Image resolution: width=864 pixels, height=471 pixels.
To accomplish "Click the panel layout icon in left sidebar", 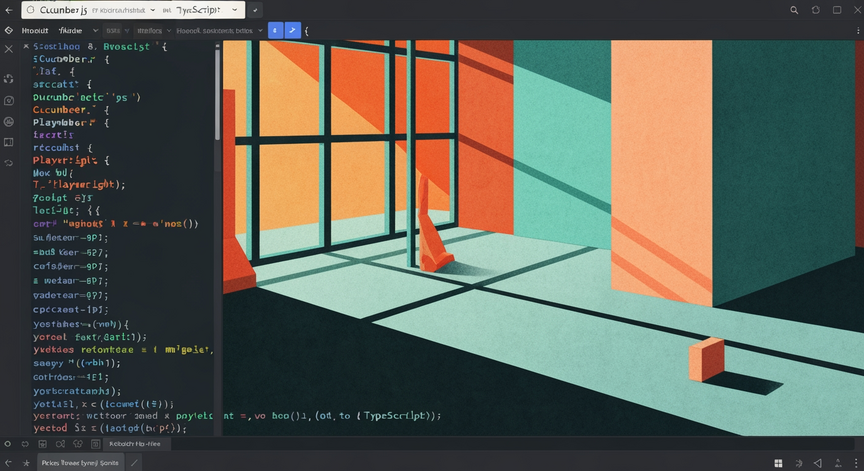I will [x=9, y=142].
